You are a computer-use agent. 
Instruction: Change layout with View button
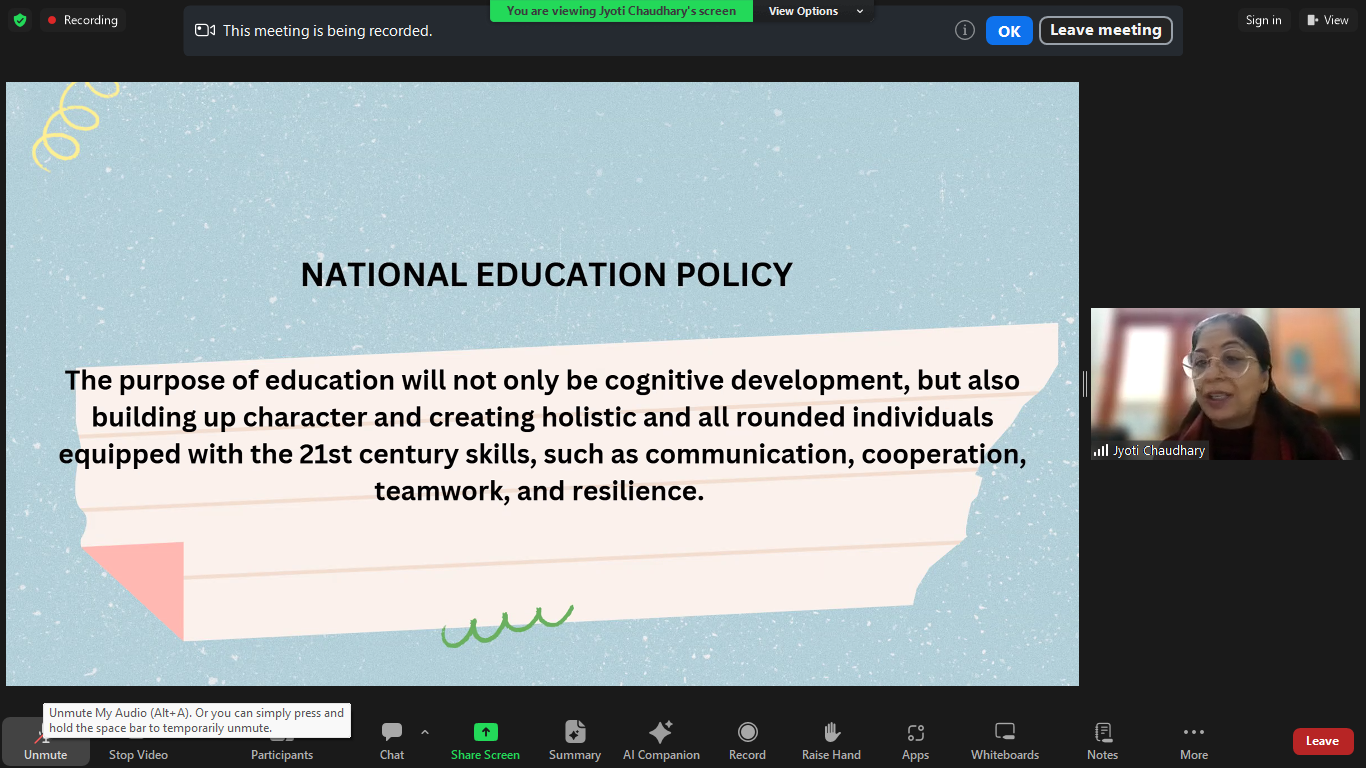[x=1327, y=20]
